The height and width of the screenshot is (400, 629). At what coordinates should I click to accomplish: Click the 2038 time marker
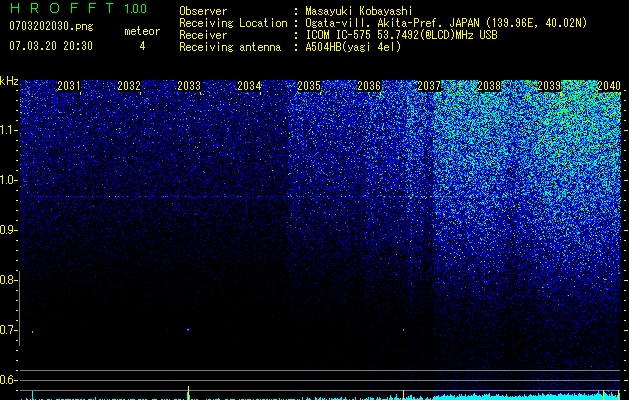click(489, 86)
